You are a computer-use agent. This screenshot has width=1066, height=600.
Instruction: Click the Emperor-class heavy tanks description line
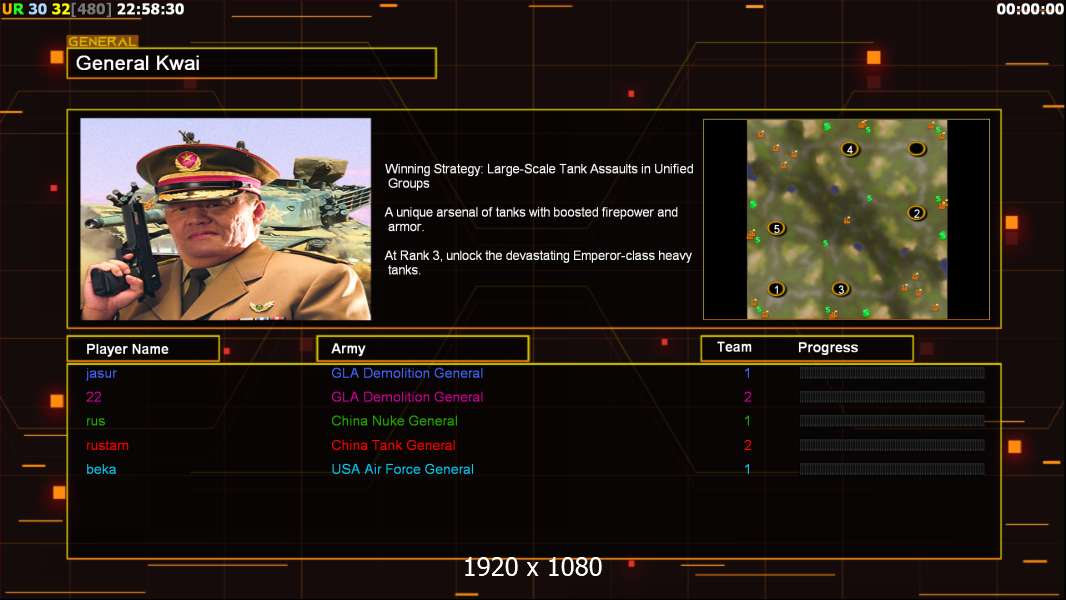tap(538, 262)
